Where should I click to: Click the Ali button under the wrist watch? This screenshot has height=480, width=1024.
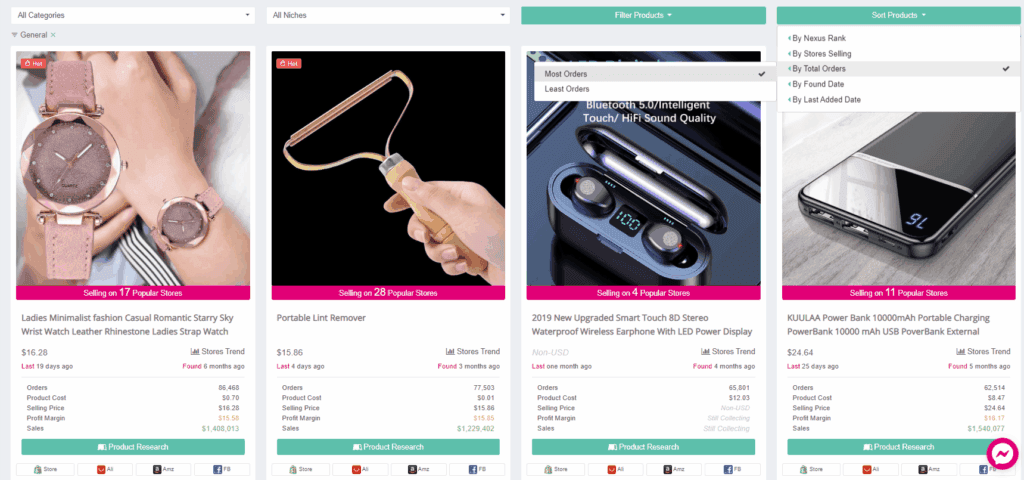click(x=105, y=469)
